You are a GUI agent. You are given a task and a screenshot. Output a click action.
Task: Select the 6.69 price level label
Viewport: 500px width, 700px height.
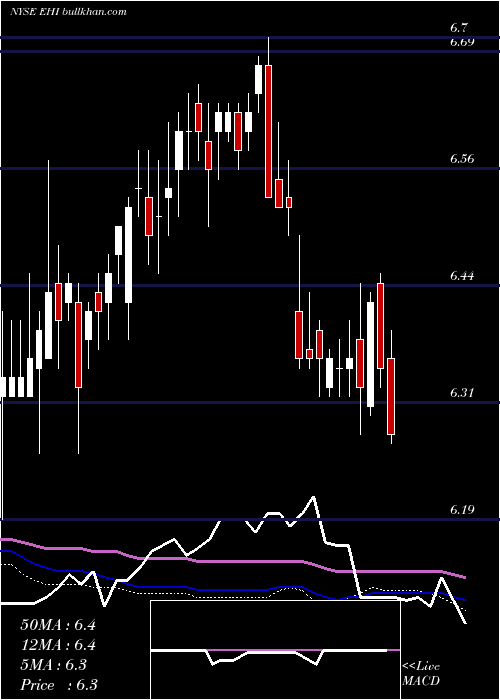click(462, 42)
